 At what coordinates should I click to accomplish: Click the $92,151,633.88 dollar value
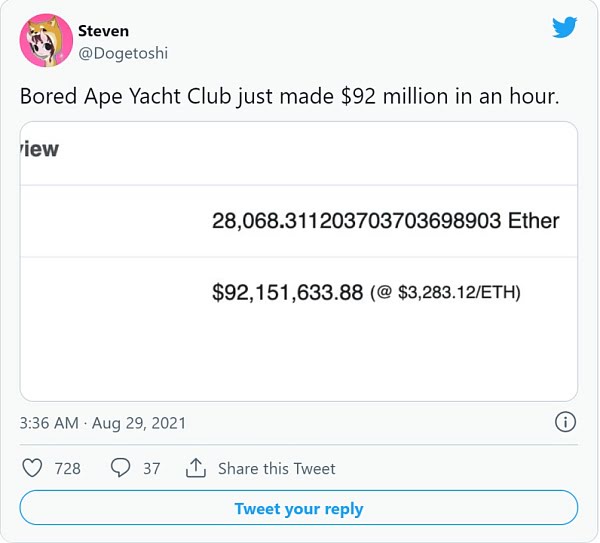(x=287, y=293)
